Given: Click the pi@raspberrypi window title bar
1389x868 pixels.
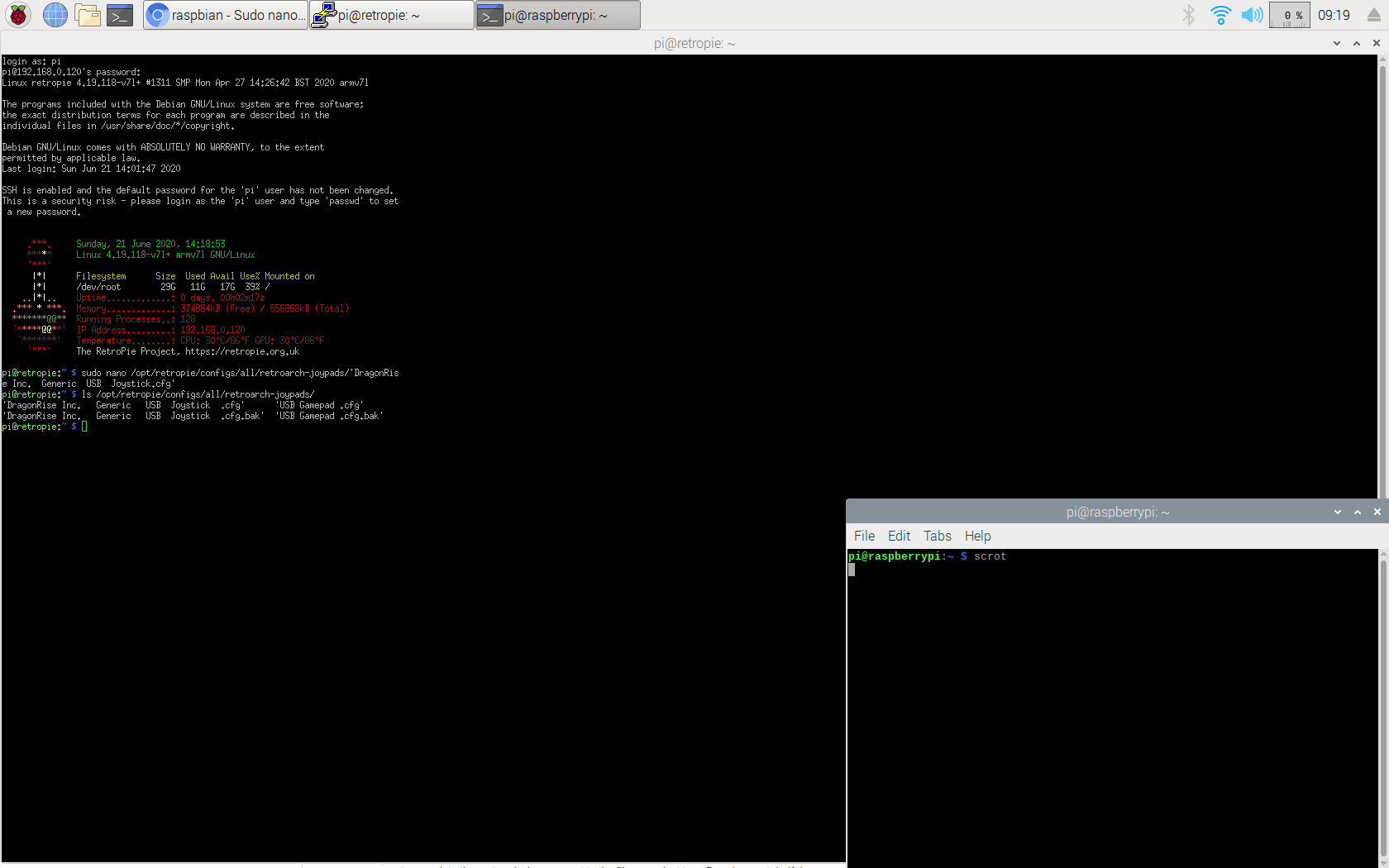Looking at the screenshot, I should point(1118,512).
